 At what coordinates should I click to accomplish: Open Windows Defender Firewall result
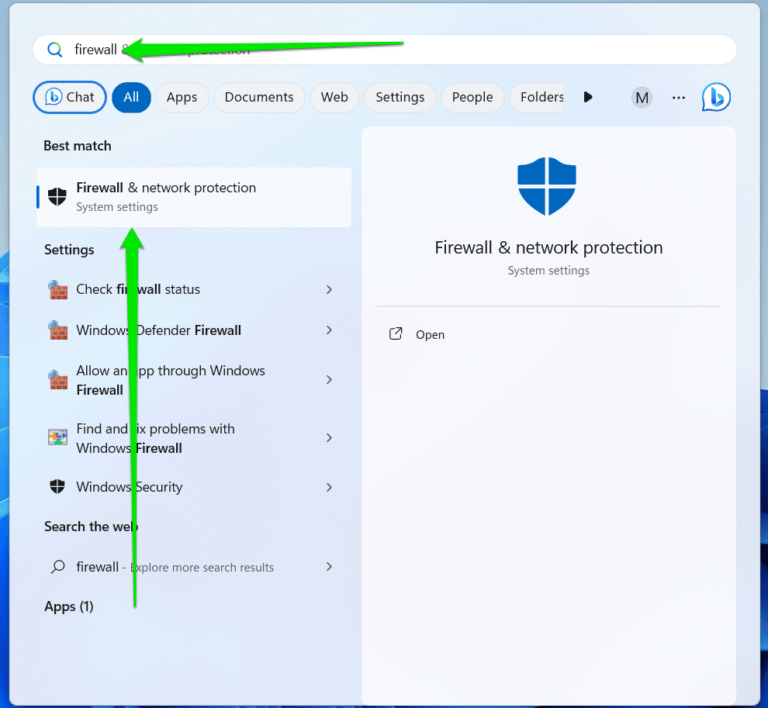[x=194, y=330]
